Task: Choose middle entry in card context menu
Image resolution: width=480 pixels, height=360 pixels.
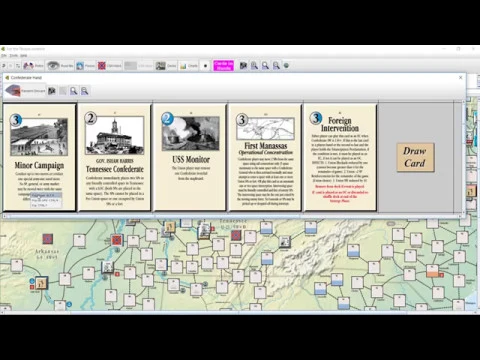Action: click(x=46, y=200)
